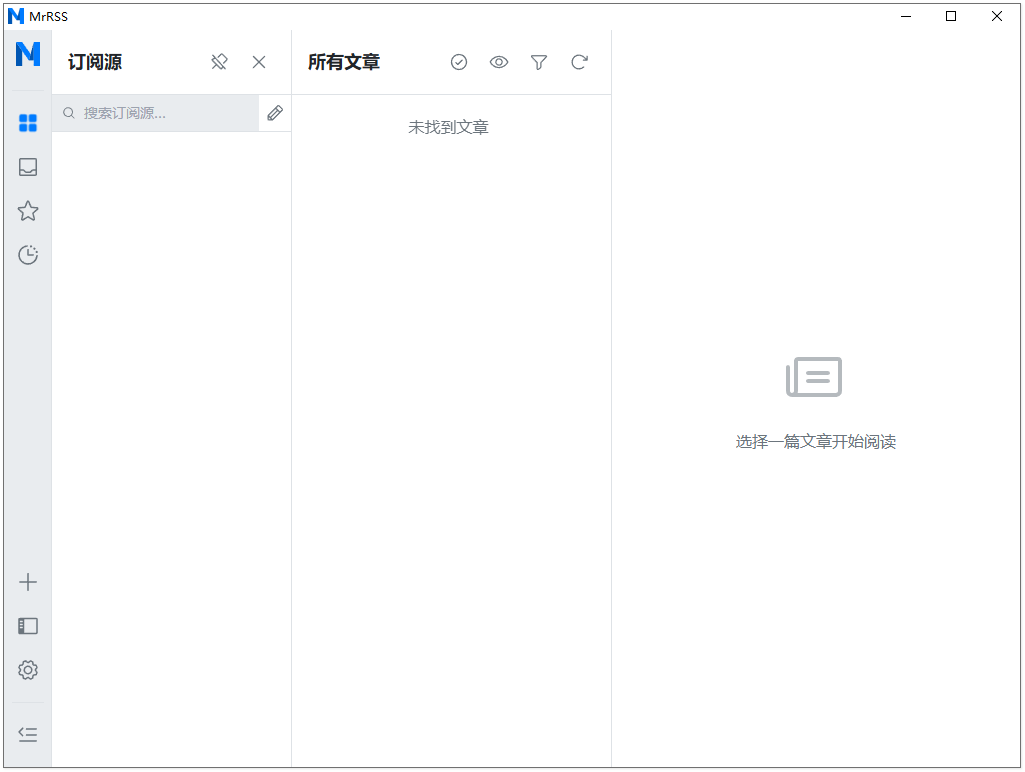Select the all feeds grid icon
Screen dimensions: 1025x772
(27, 122)
